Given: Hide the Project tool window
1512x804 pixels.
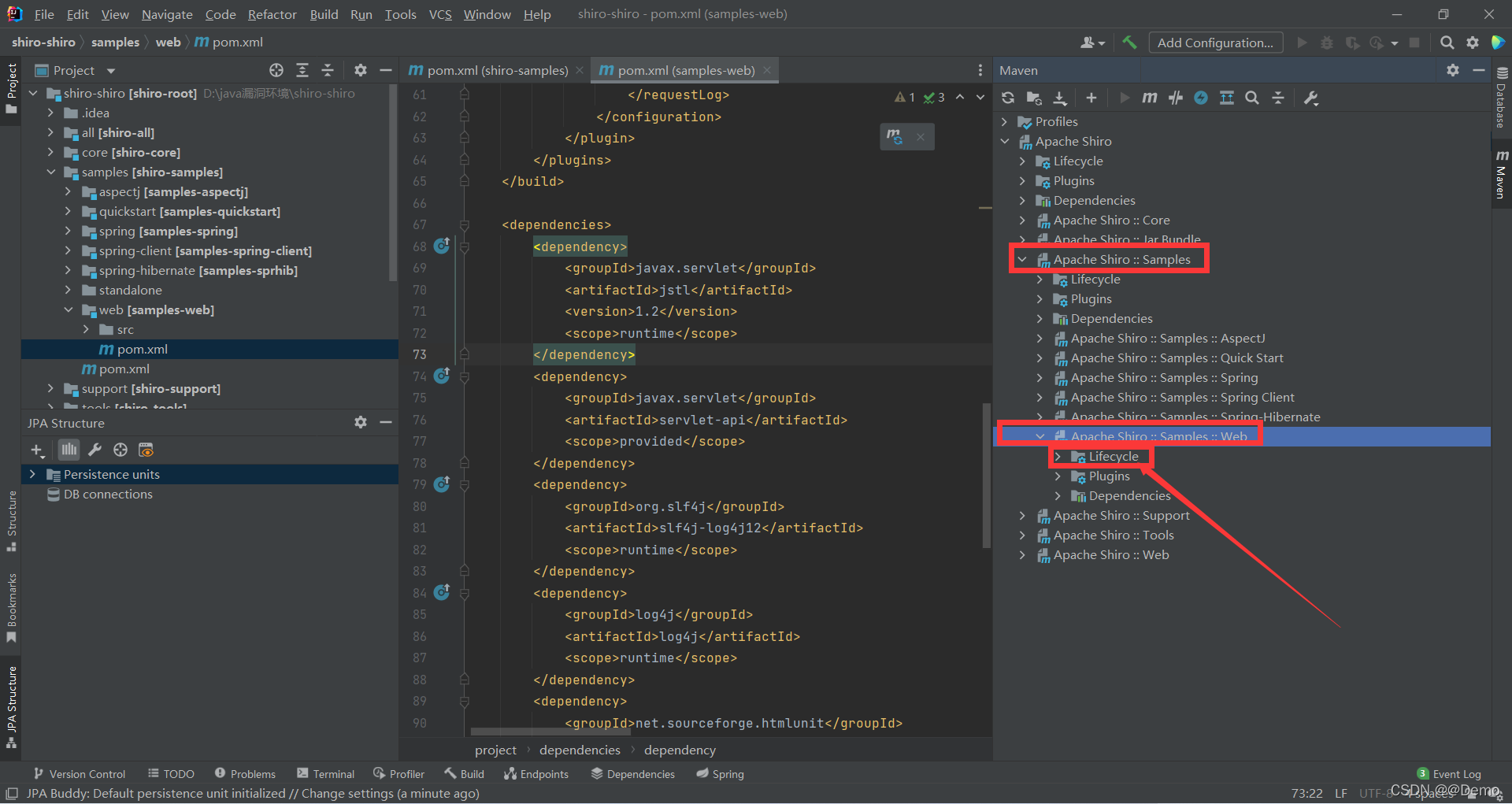Looking at the screenshot, I should [x=386, y=70].
